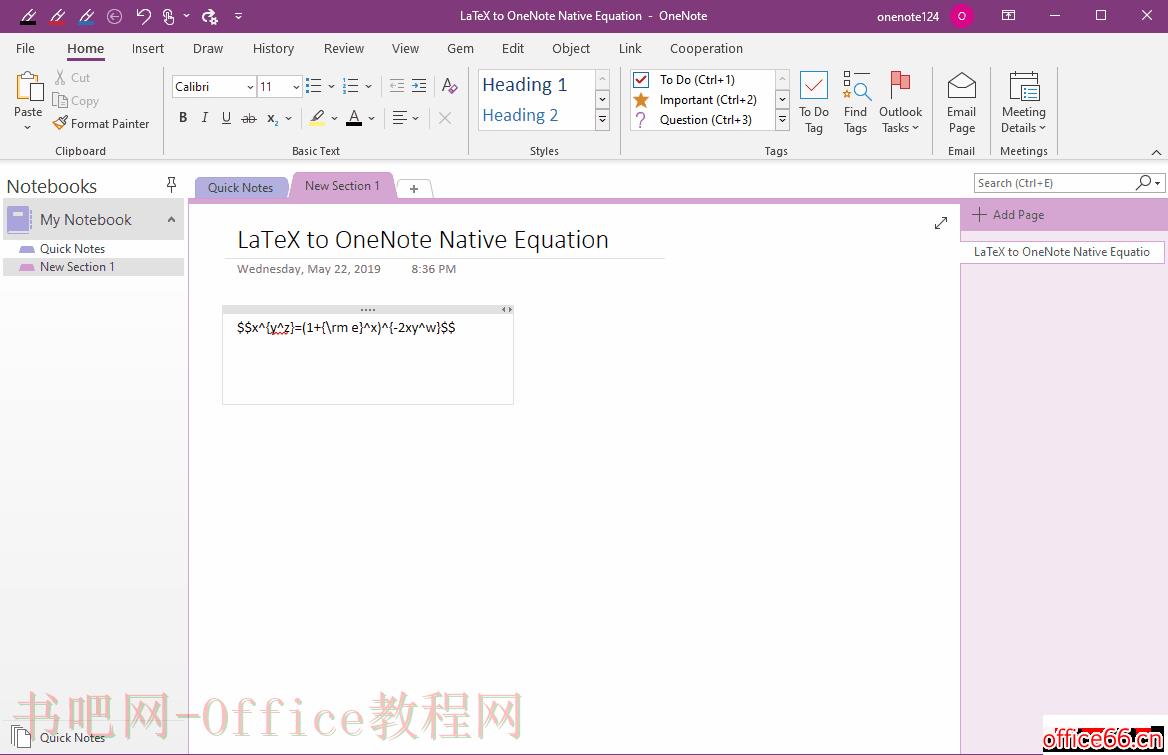Click the Paste icon
Image resolution: width=1168 pixels, height=755 pixels.
tap(28, 88)
